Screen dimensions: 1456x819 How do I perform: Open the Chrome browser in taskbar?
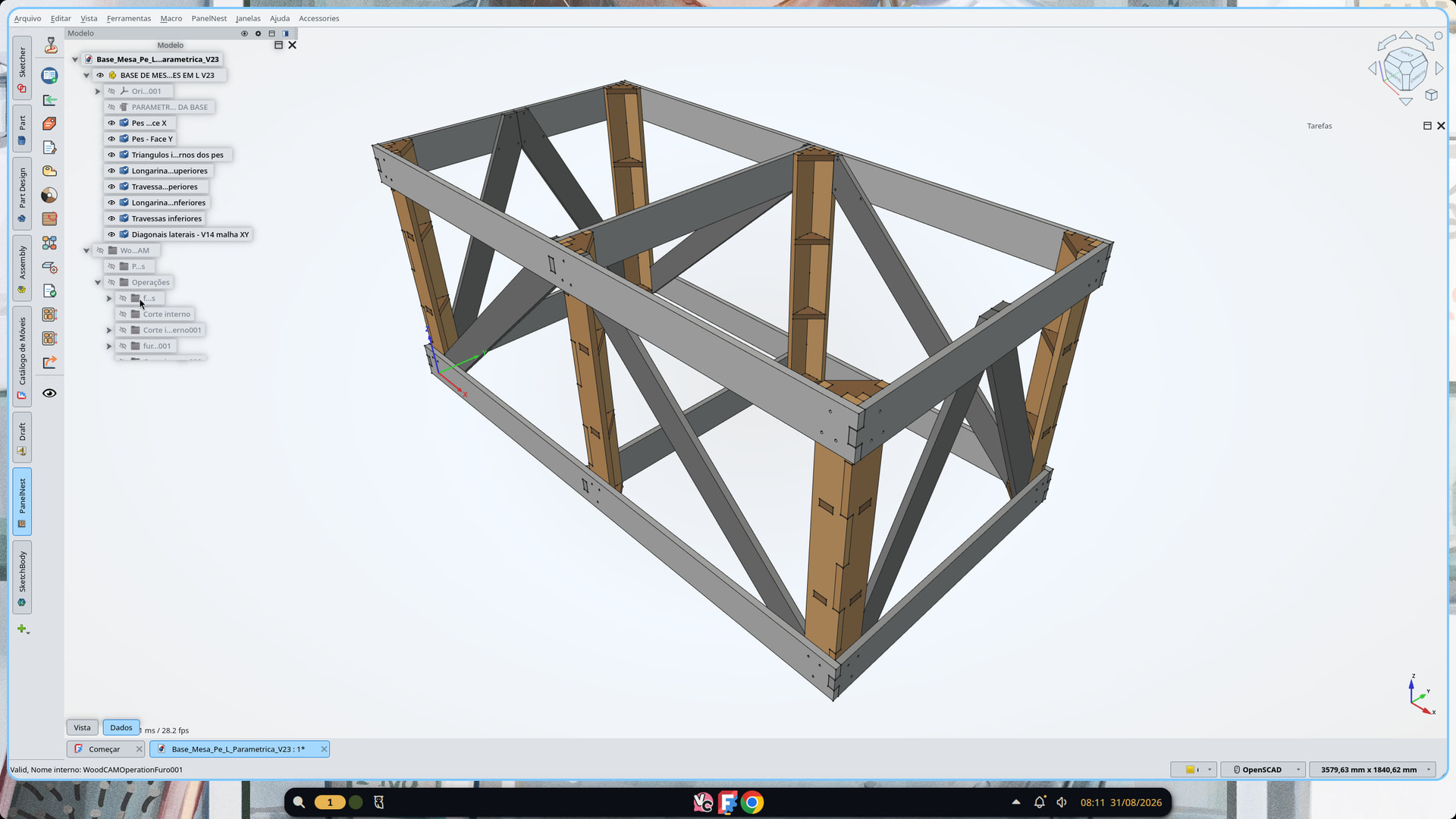click(752, 802)
